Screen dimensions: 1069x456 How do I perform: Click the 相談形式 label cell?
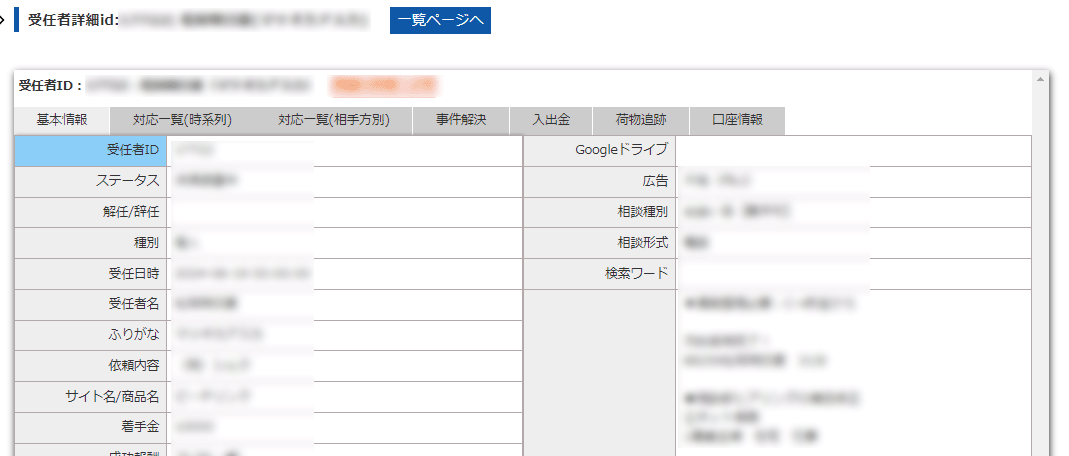600,243
